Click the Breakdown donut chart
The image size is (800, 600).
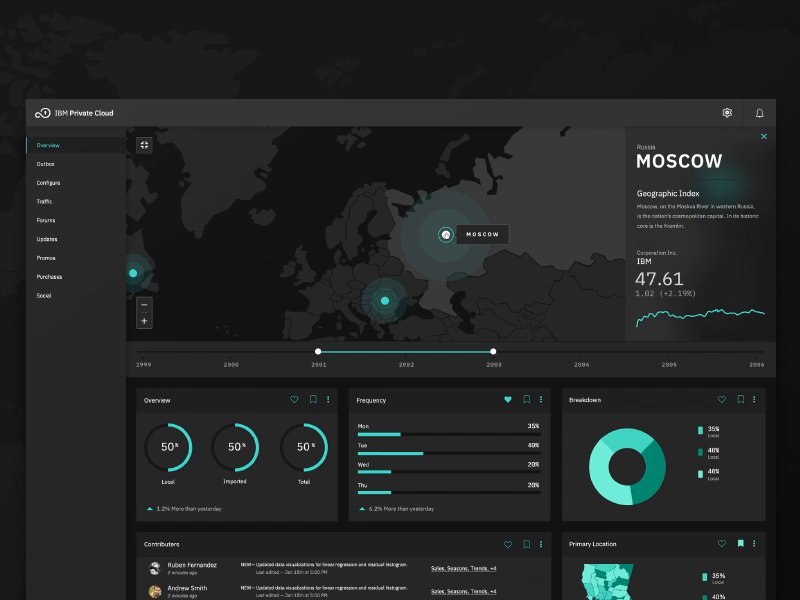click(x=627, y=467)
